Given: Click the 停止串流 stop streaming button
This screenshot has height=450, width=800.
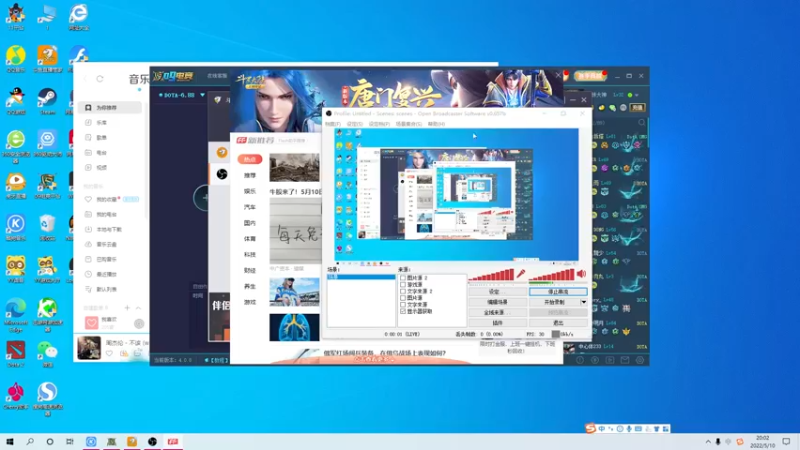Looking at the screenshot, I should click(x=558, y=292).
